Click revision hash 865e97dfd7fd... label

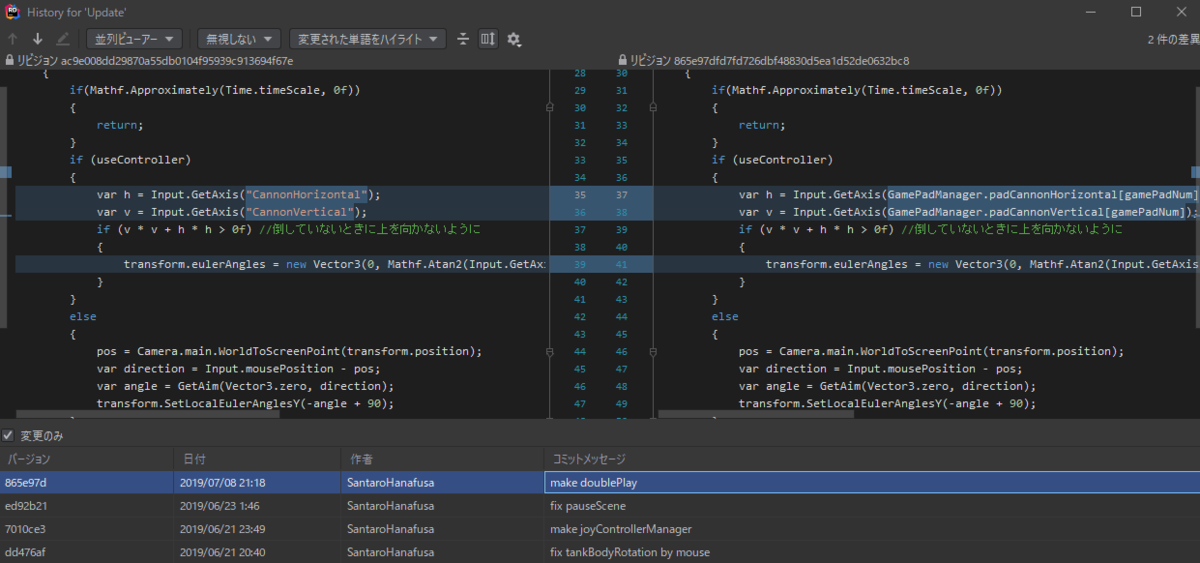click(771, 61)
